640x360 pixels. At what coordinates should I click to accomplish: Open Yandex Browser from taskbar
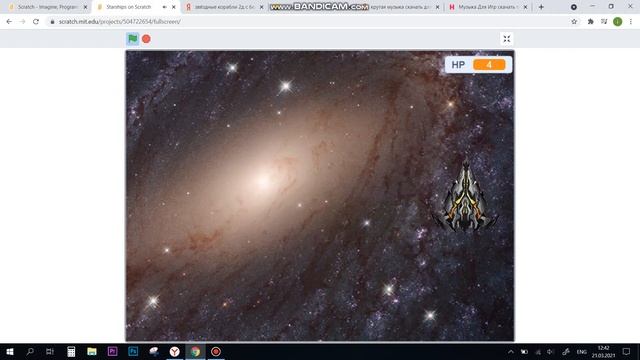[175, 351]
